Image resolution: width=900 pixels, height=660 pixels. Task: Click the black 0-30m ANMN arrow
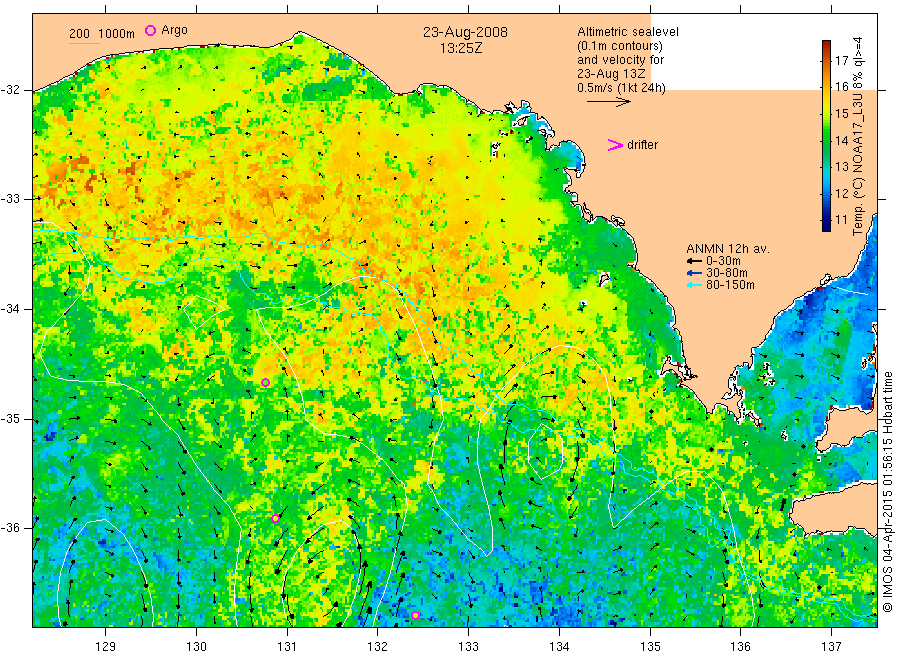(x=695, y=261)
